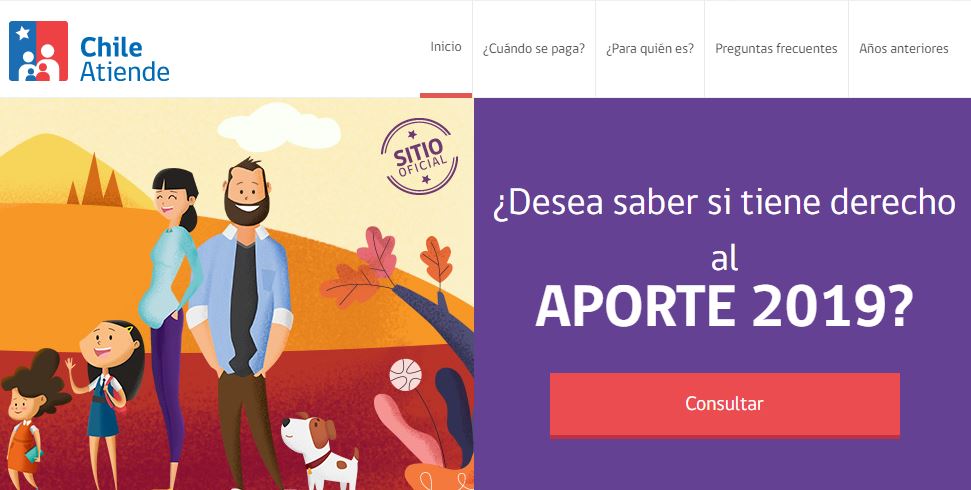Click the ChileAtiende flag logo icon
971x490 pixels.
pos(38,51)
